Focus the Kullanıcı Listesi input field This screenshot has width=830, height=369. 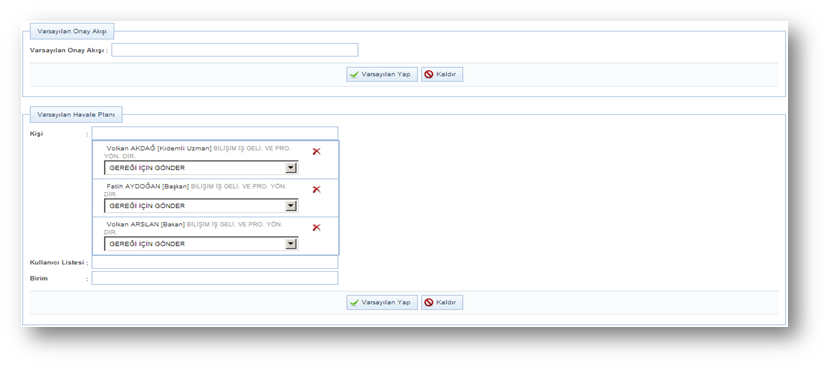click(x=214, y=262)
